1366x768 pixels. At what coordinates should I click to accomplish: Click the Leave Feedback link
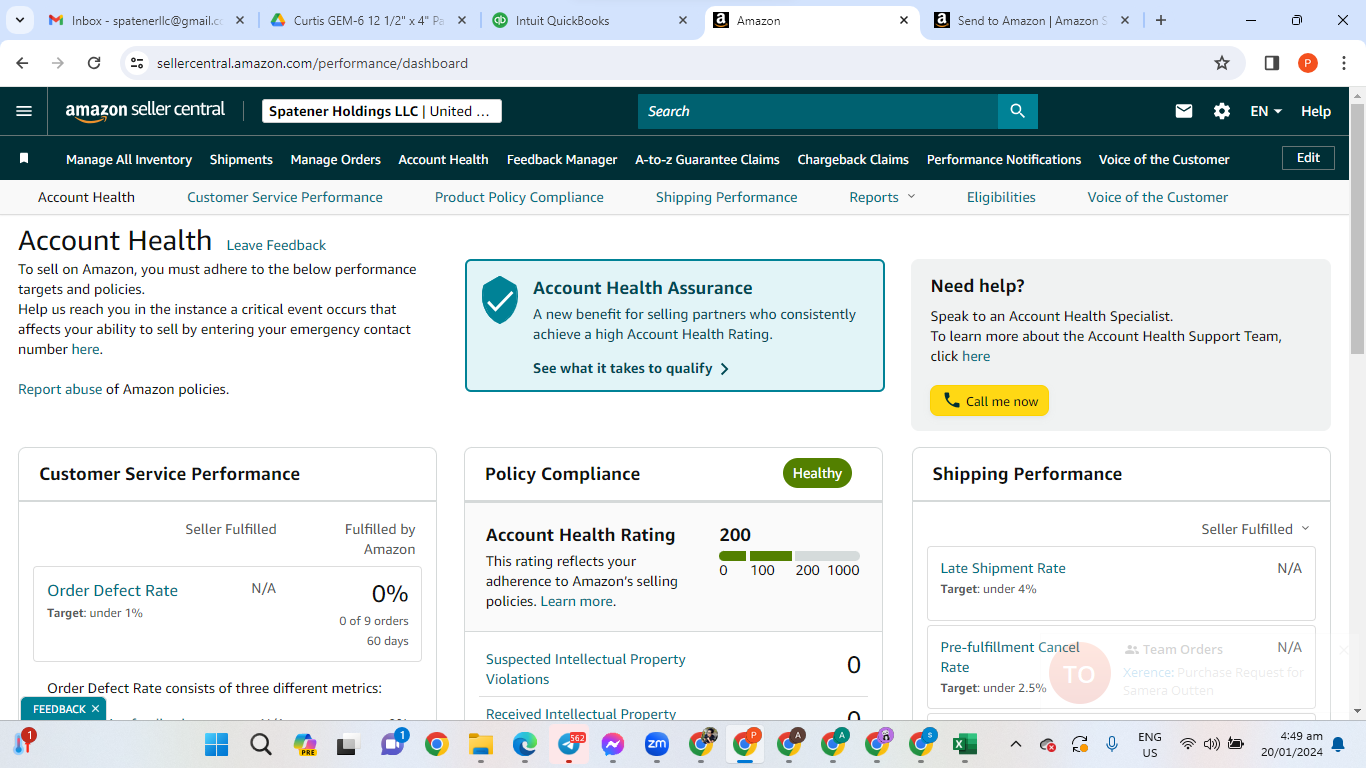276,245
